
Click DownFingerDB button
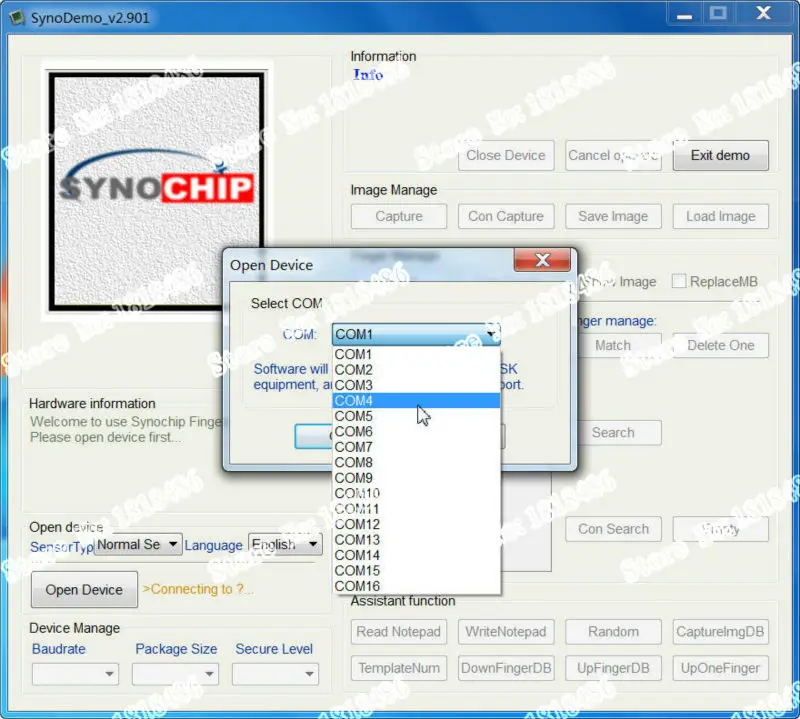coord(506,668)
